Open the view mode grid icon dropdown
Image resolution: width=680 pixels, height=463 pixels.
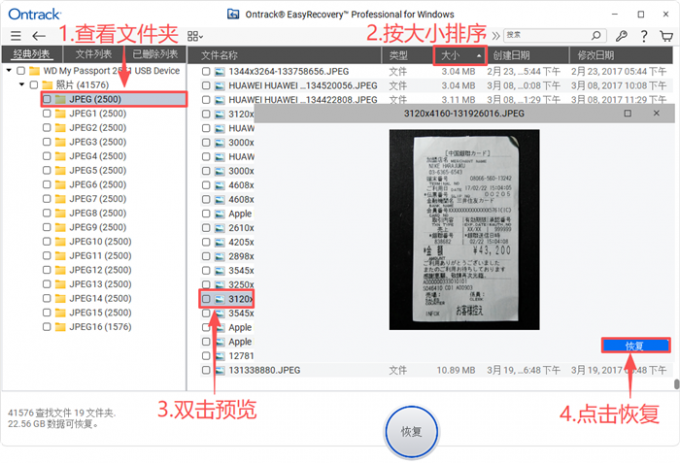coord(195,36)
